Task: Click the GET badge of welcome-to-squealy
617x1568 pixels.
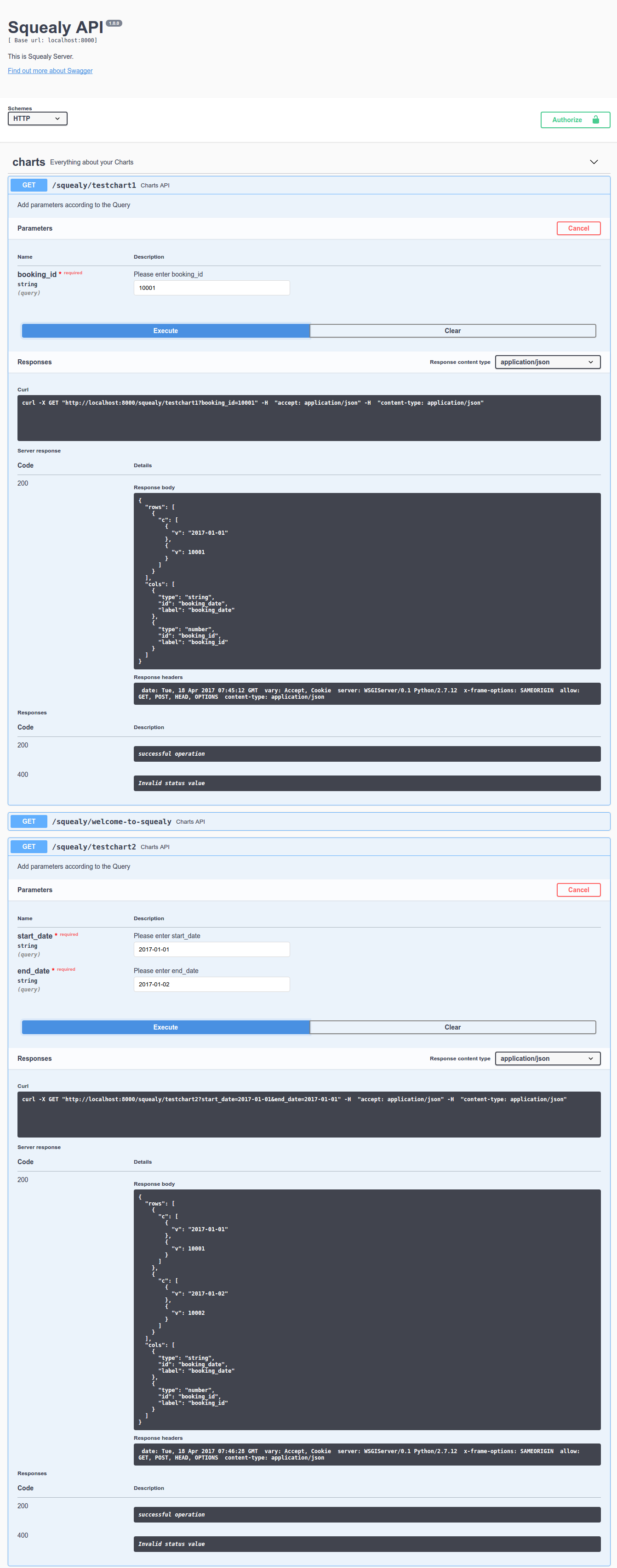Action: coord(29,821)
